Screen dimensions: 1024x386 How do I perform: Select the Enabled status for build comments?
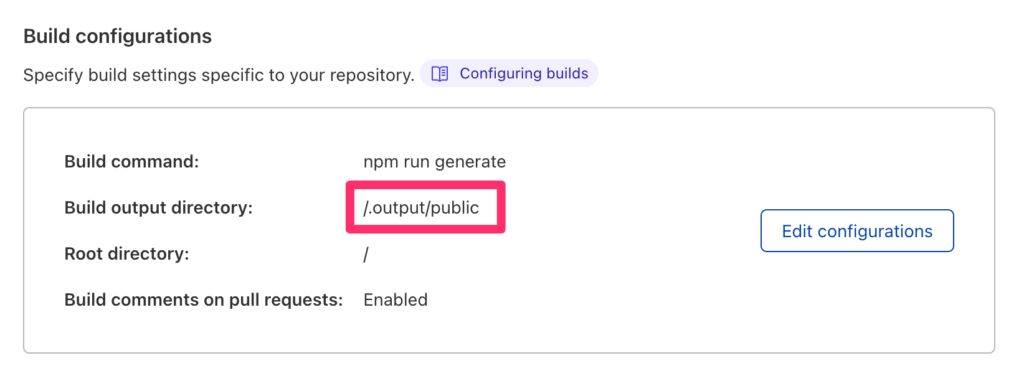coord(395,300)
